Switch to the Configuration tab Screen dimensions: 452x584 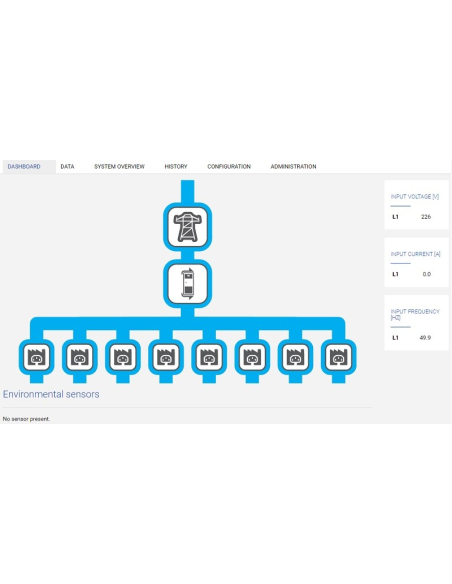pos(229,166)
